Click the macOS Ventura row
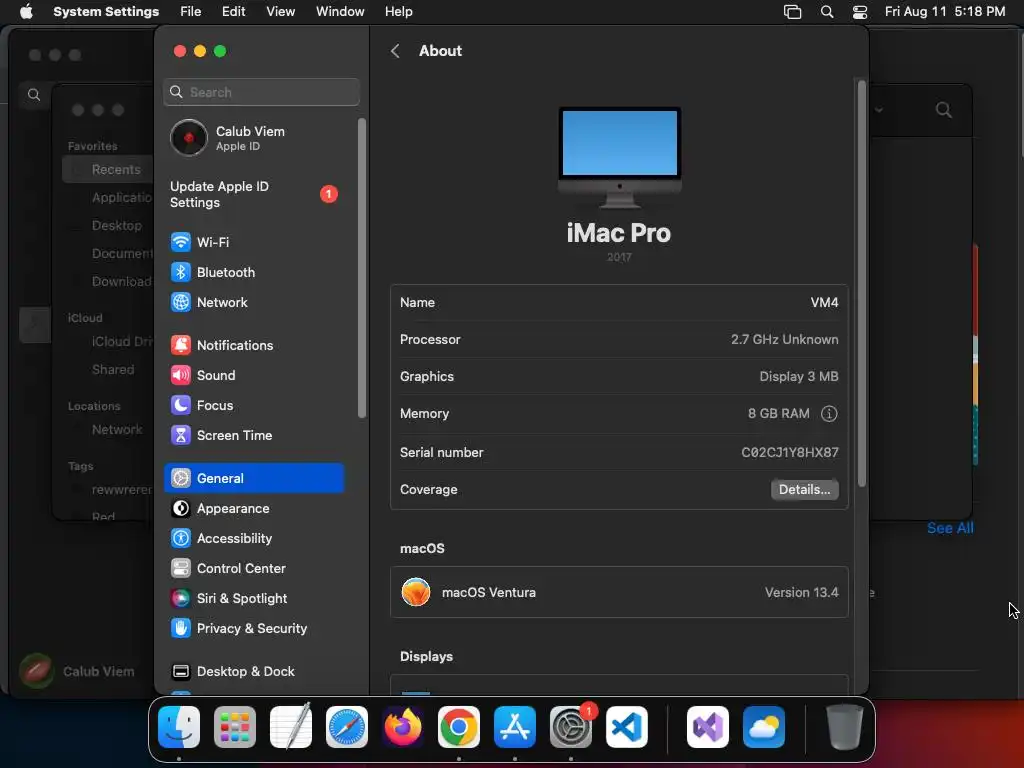1024x768 pixels. pos(619,592)
